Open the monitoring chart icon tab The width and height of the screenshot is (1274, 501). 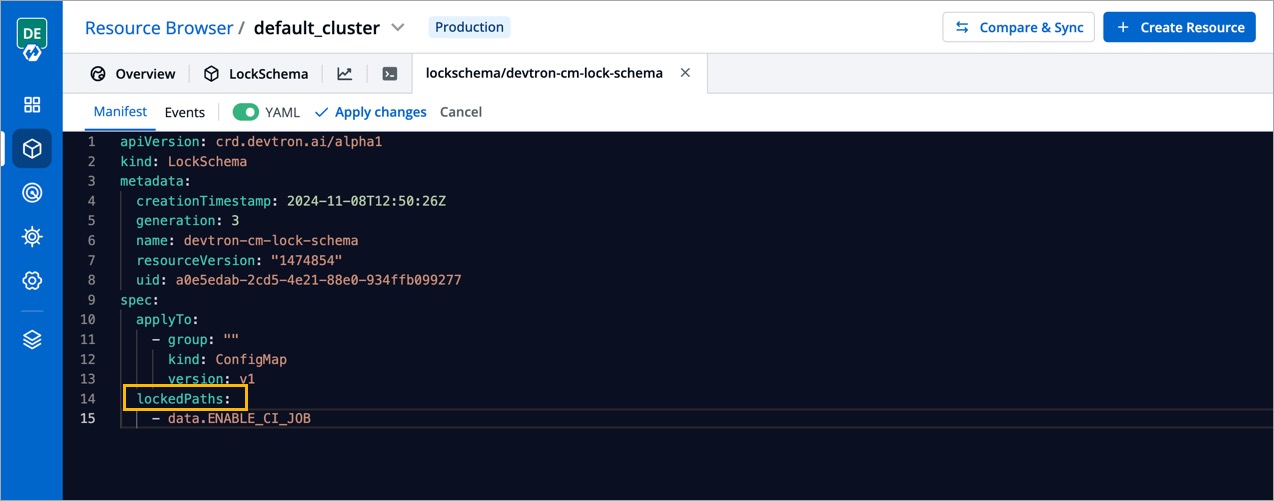click(344, 74)
